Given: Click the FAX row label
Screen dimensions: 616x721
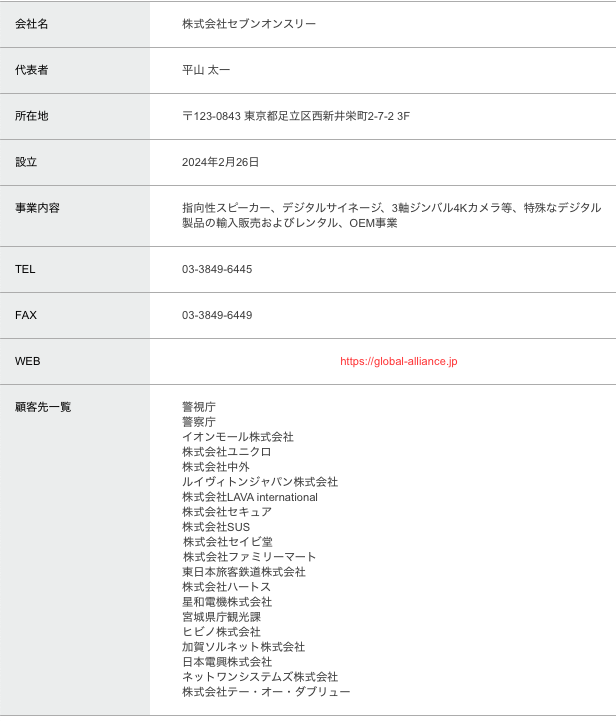Looking at the screenshot, I should [26, 315].
